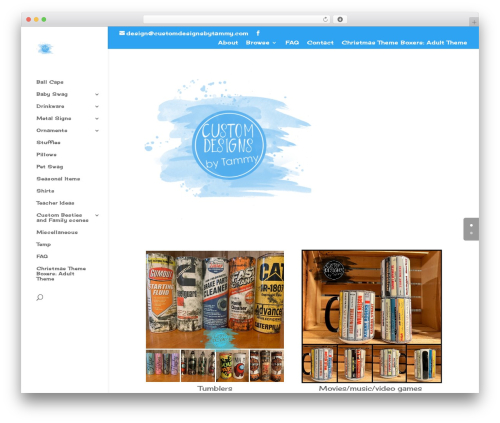Screen dimensions: 500x423
Task: Open Custom Besties and Family scenes link
Action: tap(62, 218)
